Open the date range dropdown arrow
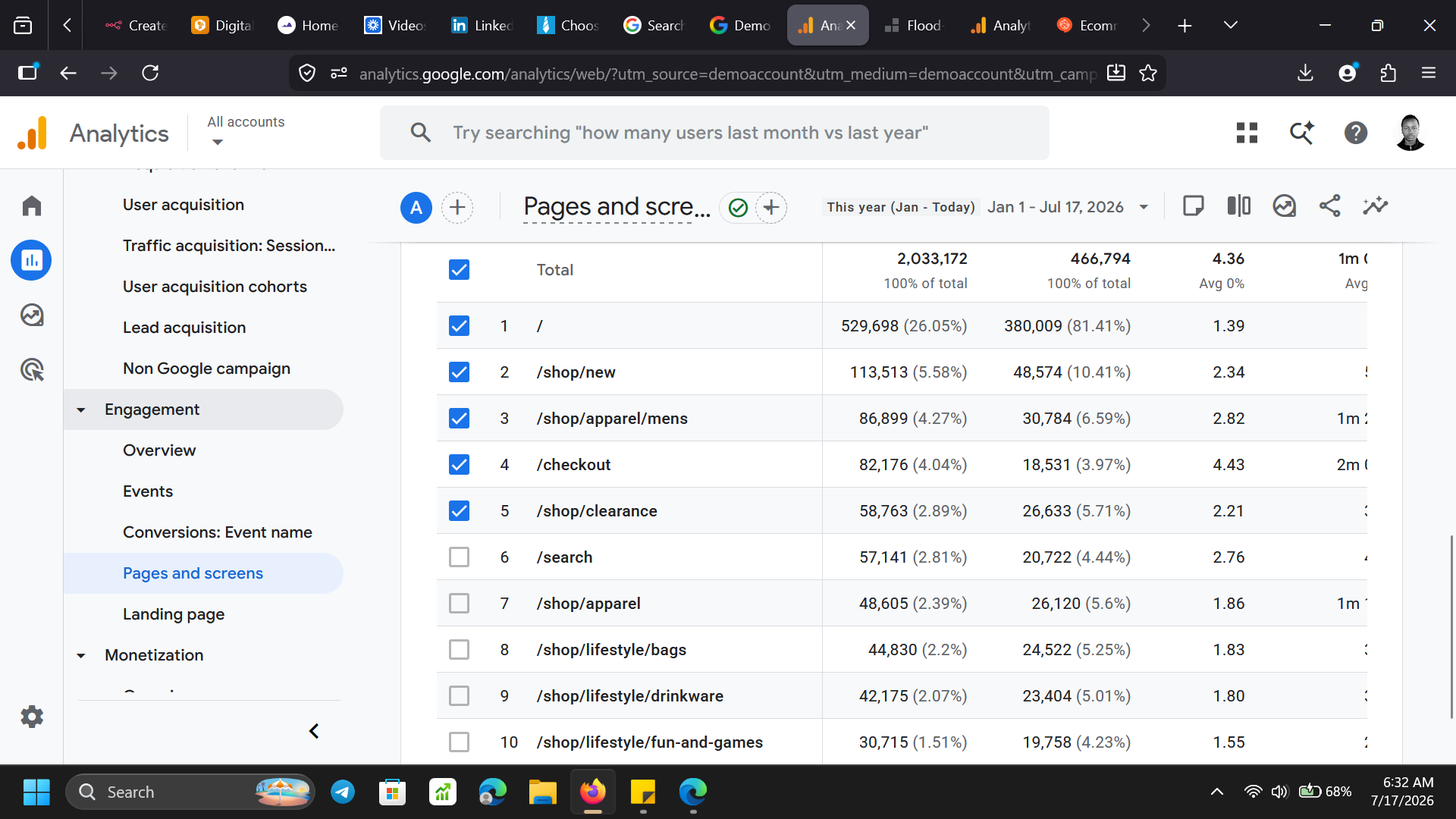This screenshot has height=819, width=1456. click(1144, 207)
